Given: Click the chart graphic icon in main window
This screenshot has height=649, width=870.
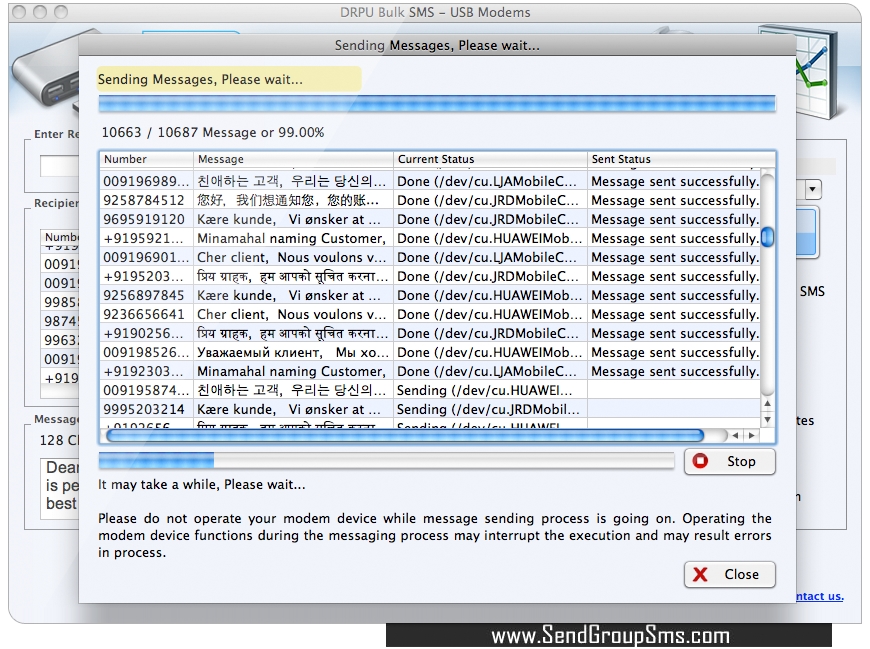Looking at the screenshot, I should (x=818, y=72).
